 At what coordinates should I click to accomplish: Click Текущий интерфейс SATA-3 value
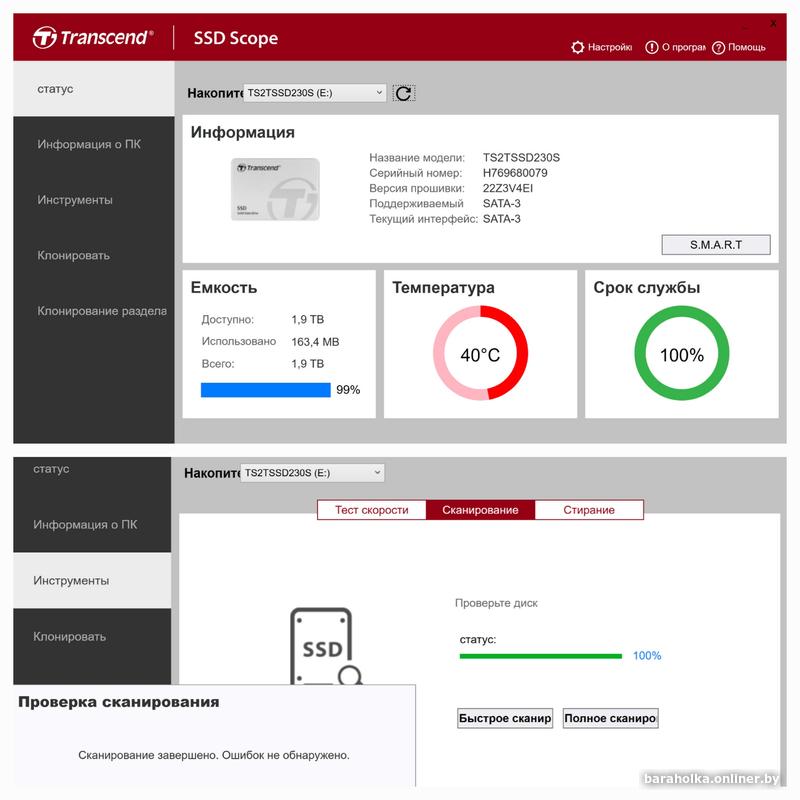[x=502, y=219]
